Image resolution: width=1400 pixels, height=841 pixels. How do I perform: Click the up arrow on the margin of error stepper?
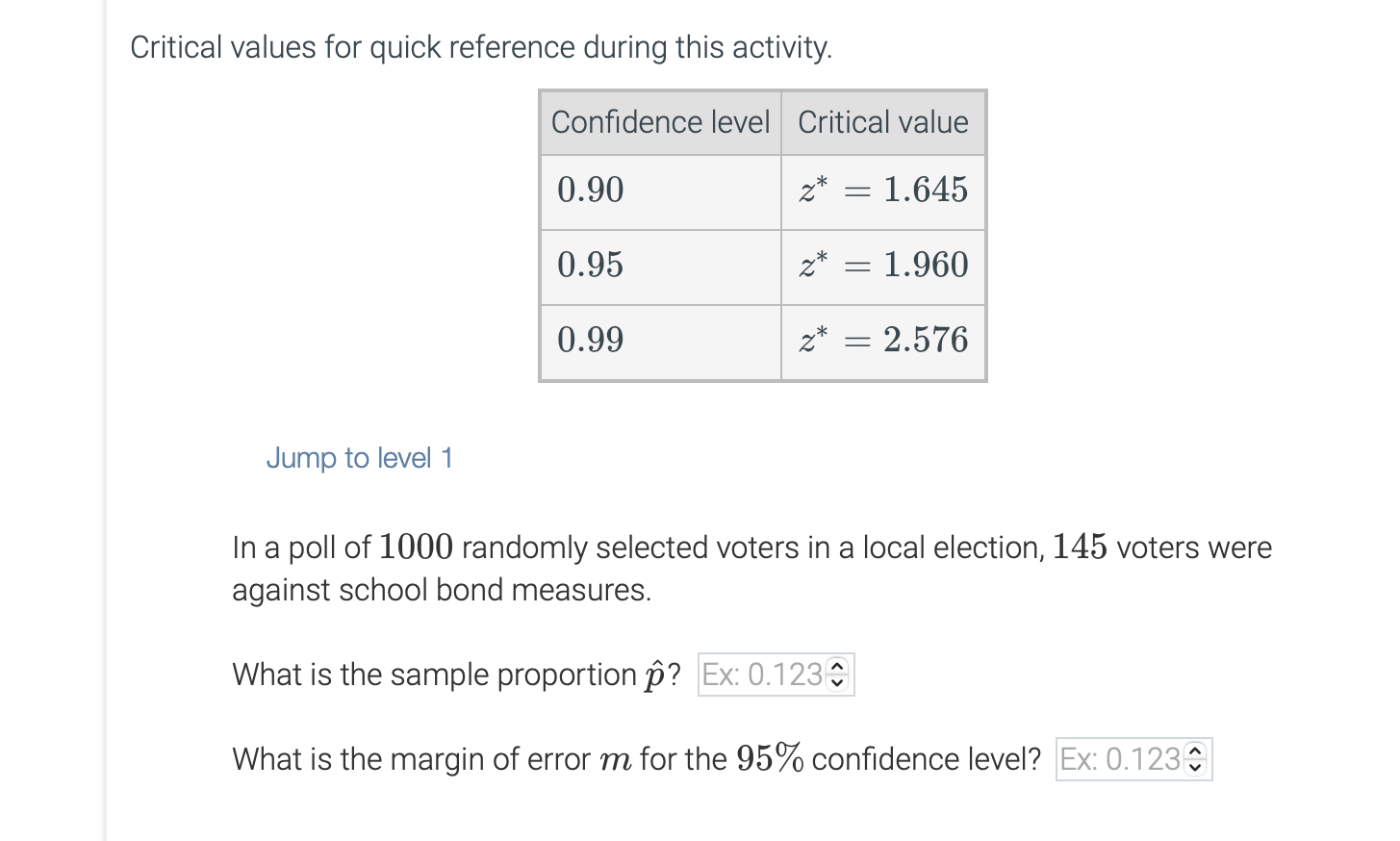pyautogui.click(x=1194, y=752)
